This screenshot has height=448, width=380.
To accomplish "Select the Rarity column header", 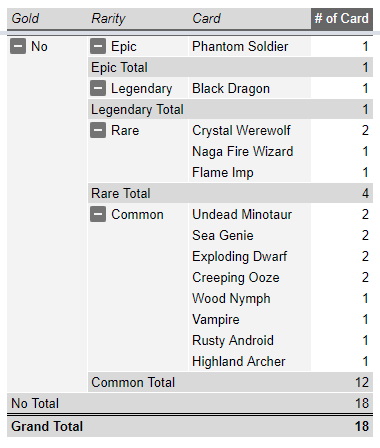I will coord(138,18).
